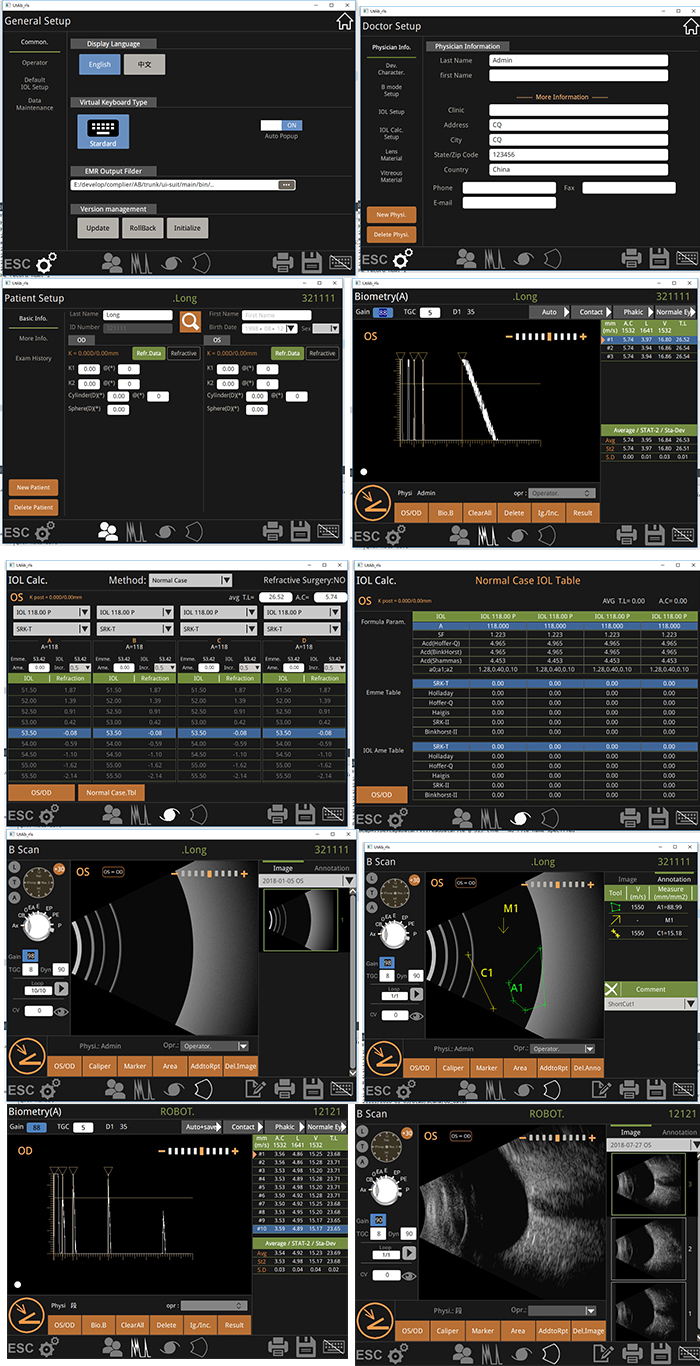
Task: Click A-scan waveform icon in Doctor Setup bottom bar
Action: click(493, 260)
